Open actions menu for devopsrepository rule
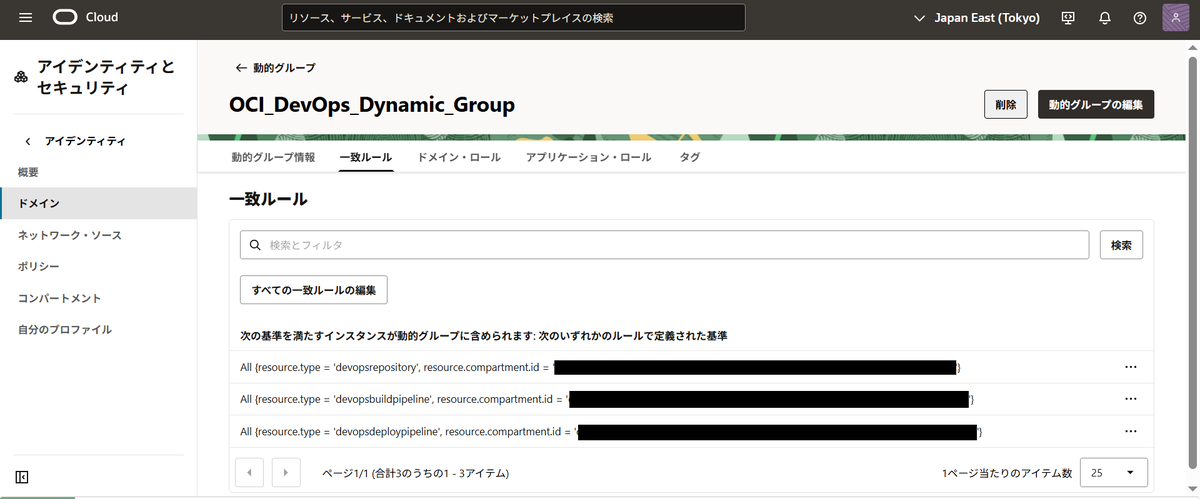The image size is (1200, 499). point(1131,367)
